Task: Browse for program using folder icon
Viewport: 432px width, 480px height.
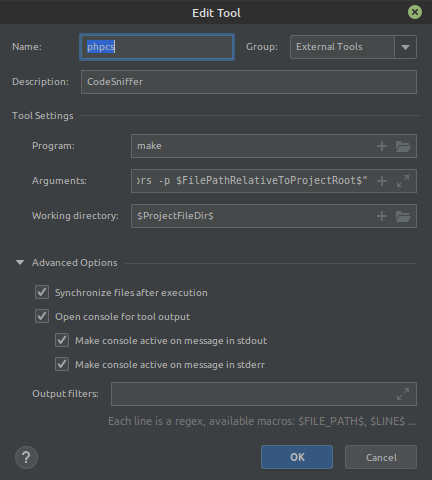Action: tap(403, 146)
